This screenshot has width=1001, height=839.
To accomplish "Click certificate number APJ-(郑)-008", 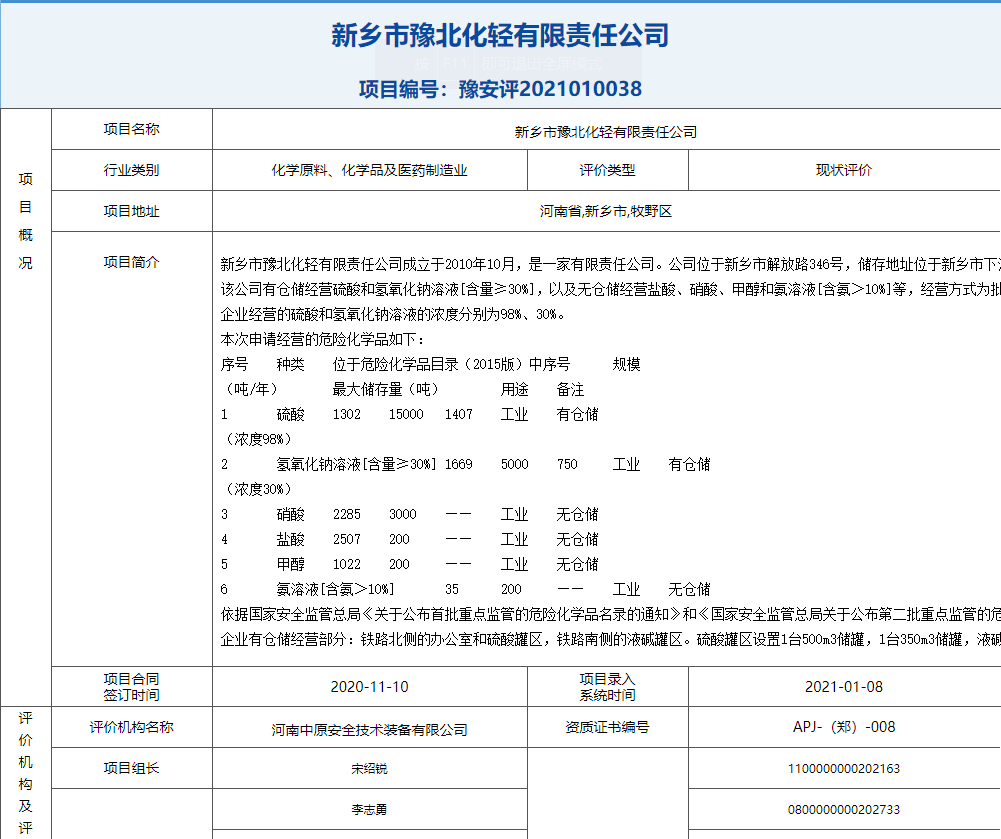I will pos(844,727).
